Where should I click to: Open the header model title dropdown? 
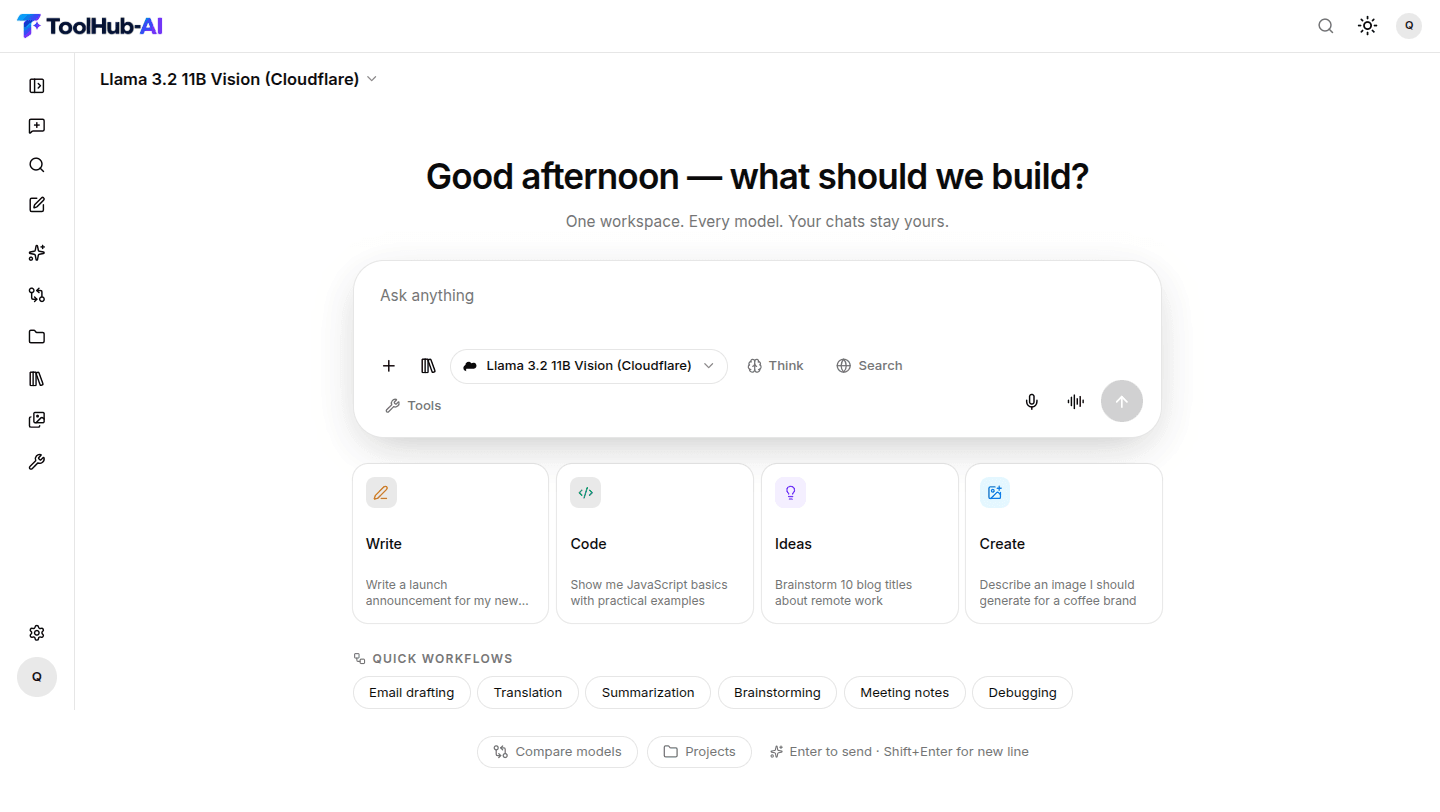[x=238, y=79]
